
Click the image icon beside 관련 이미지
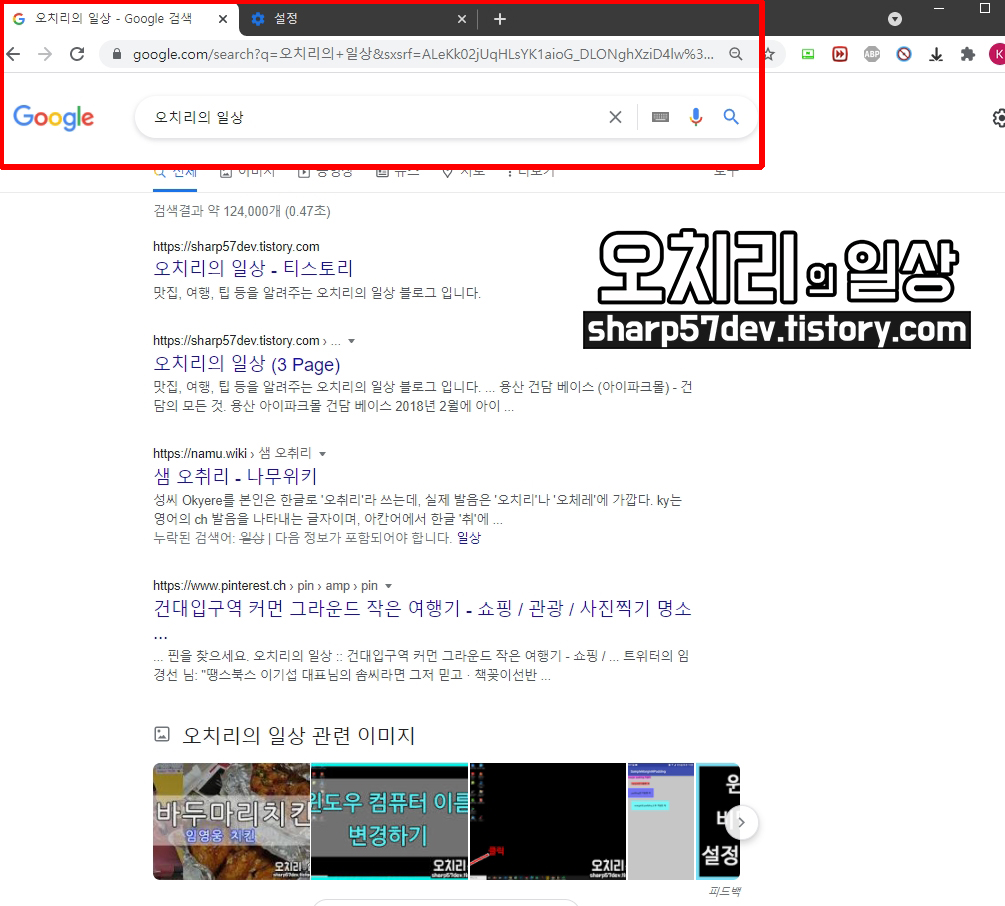162,734
